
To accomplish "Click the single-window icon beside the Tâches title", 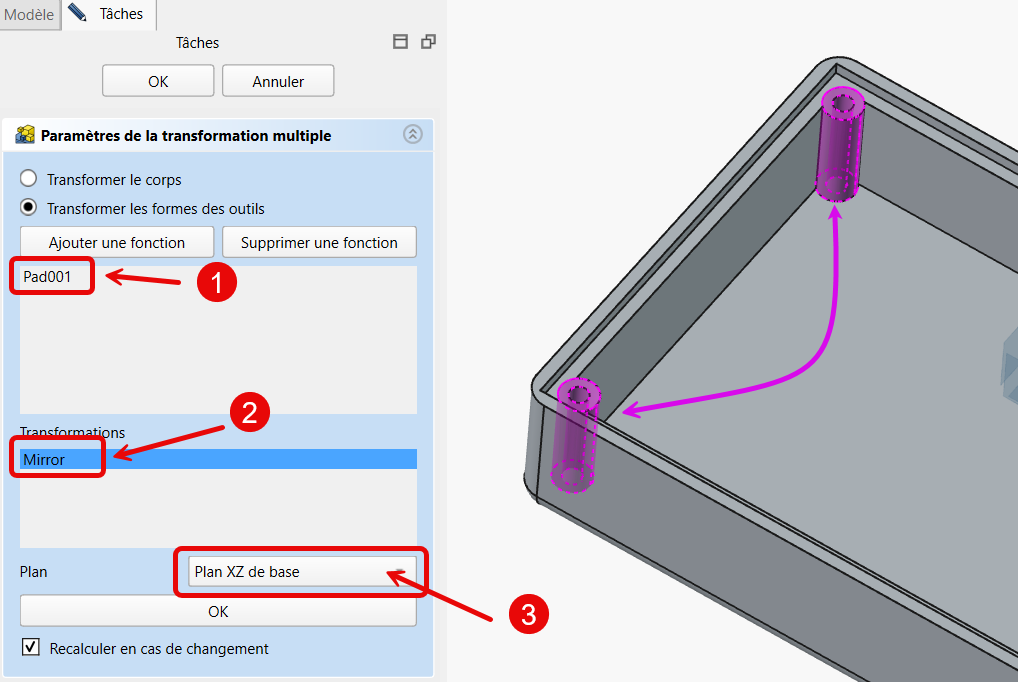I will point(400,42).
